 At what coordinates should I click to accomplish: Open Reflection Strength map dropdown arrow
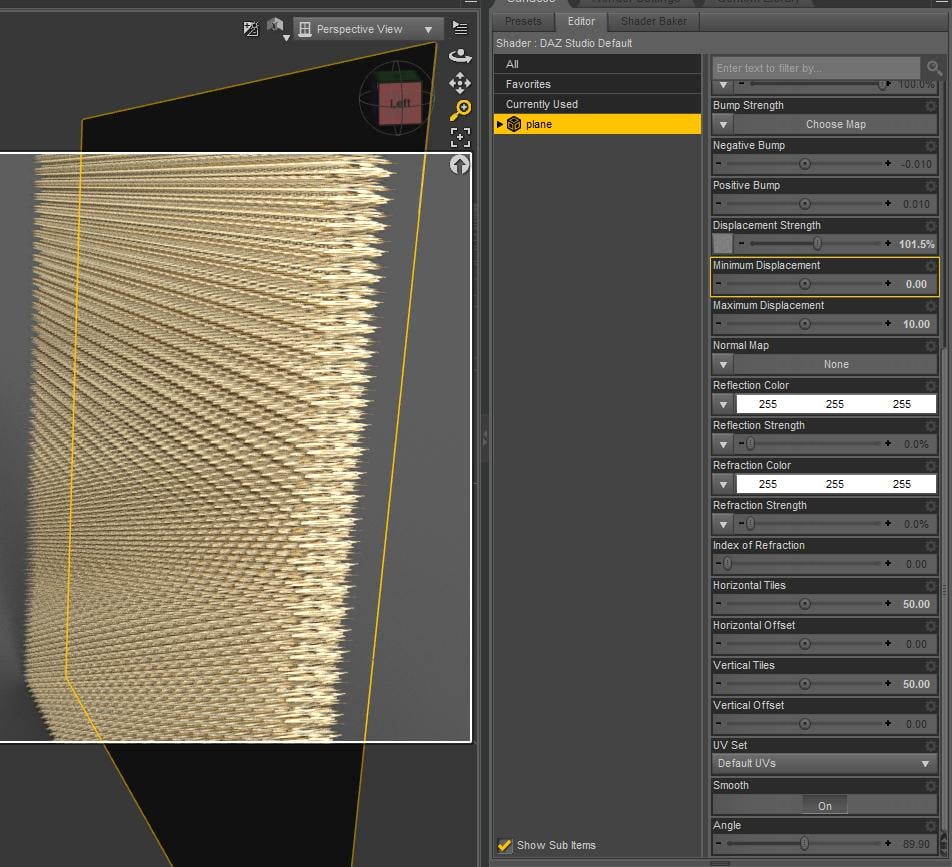point(723,444)
